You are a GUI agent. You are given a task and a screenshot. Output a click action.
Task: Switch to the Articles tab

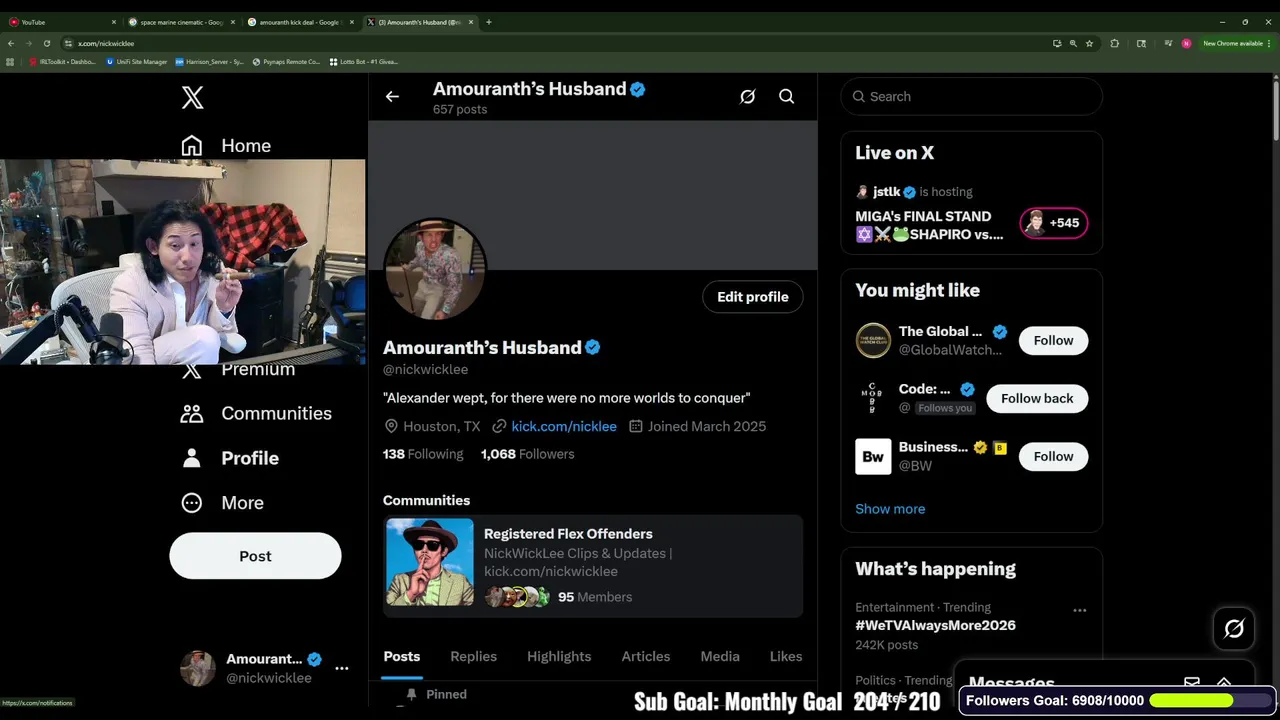click(646, 656)
